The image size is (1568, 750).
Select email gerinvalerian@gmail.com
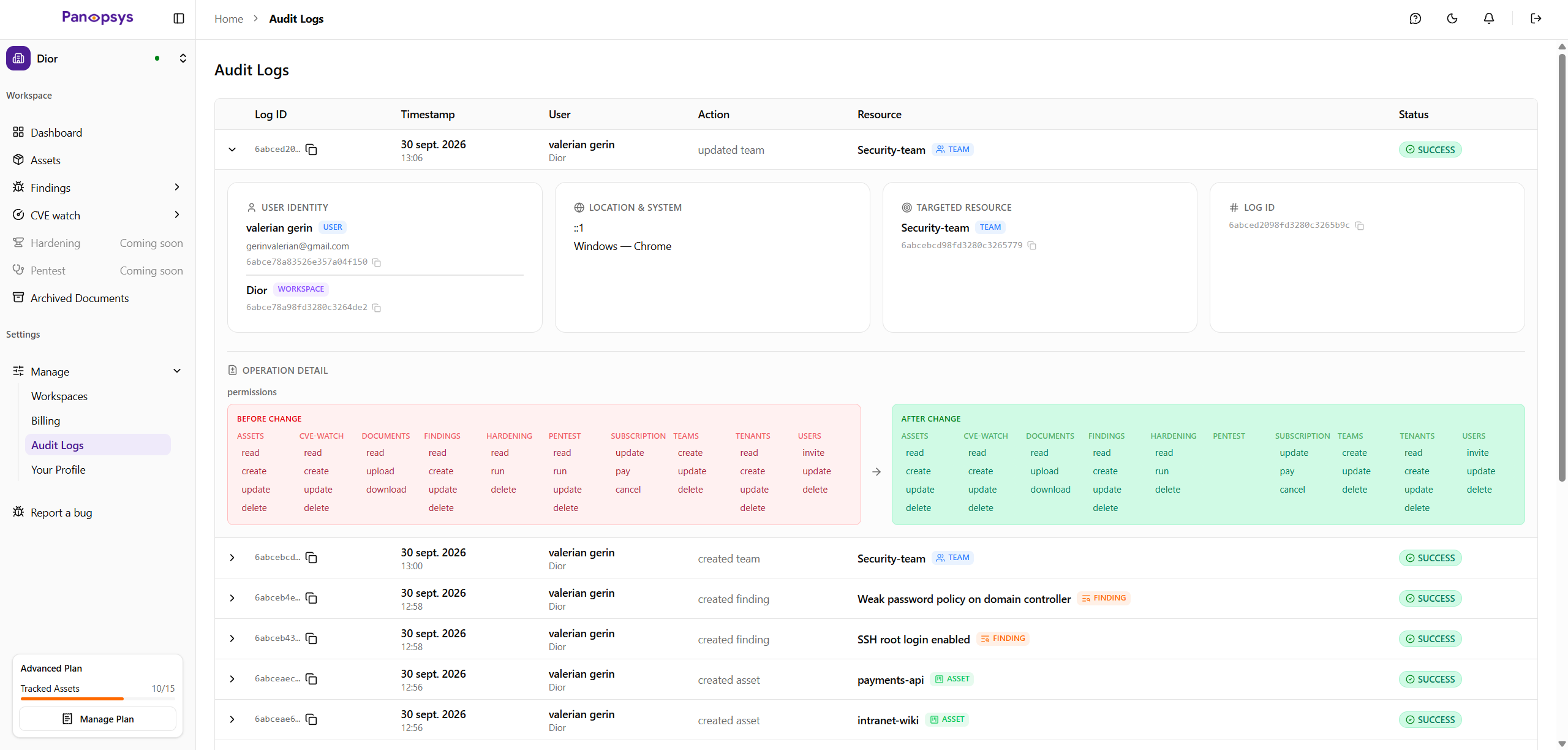298,246
